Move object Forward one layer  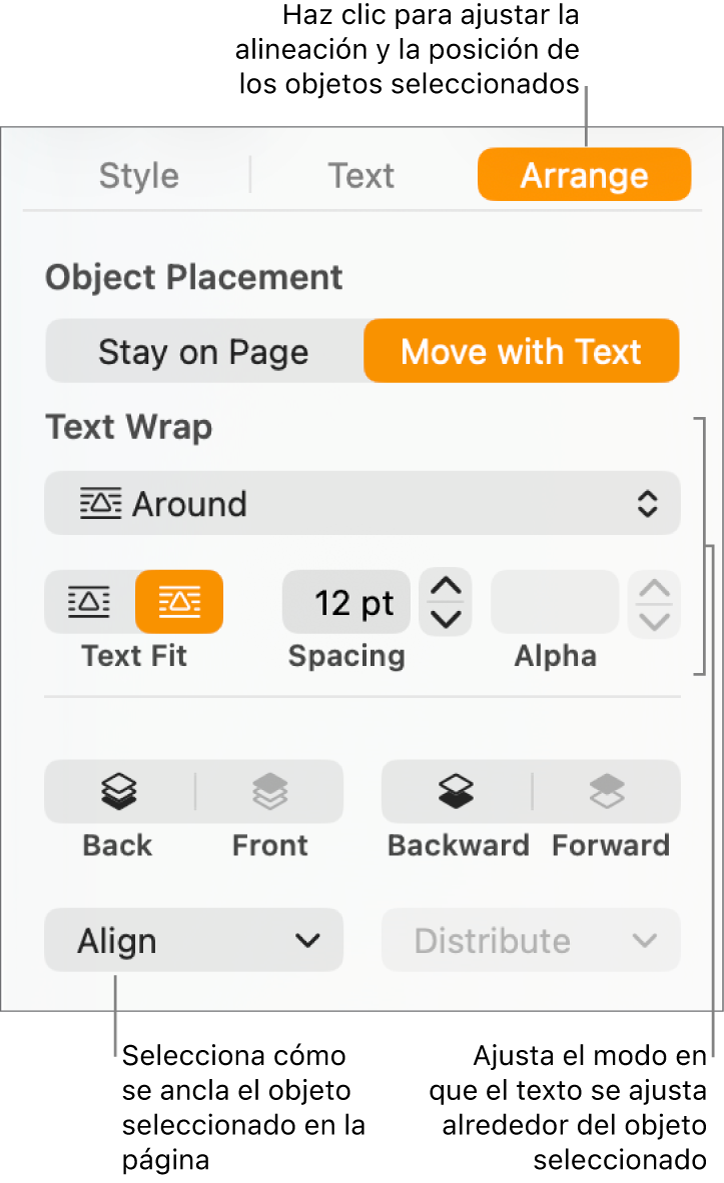607,792
